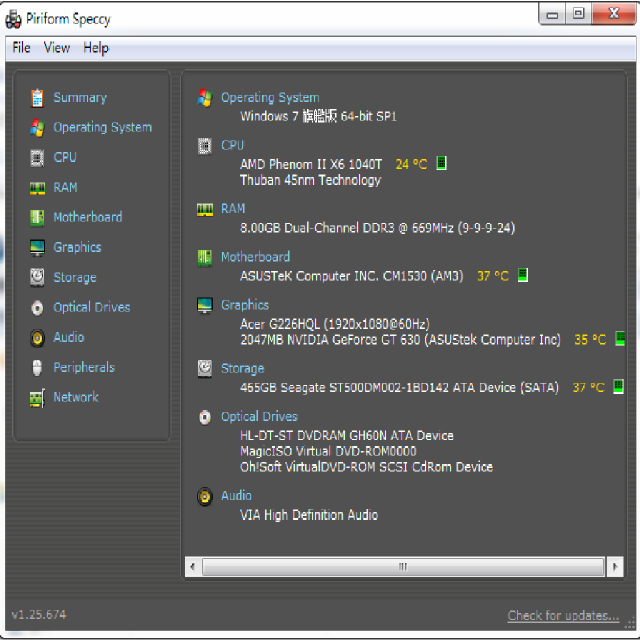Click the RAM icon in summary panel
This screenshot has width=640, height=640.
(205, 210)
